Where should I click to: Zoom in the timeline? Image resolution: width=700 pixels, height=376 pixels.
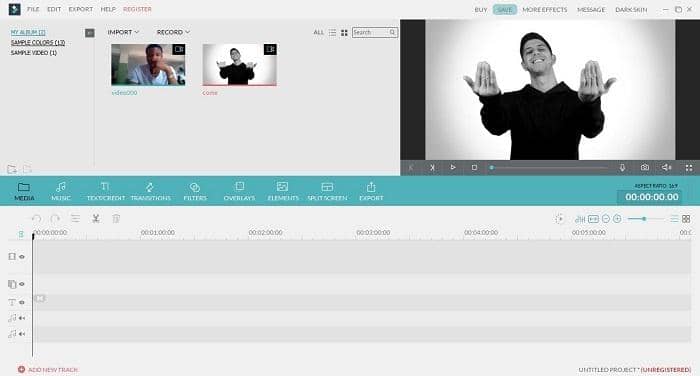617,219
